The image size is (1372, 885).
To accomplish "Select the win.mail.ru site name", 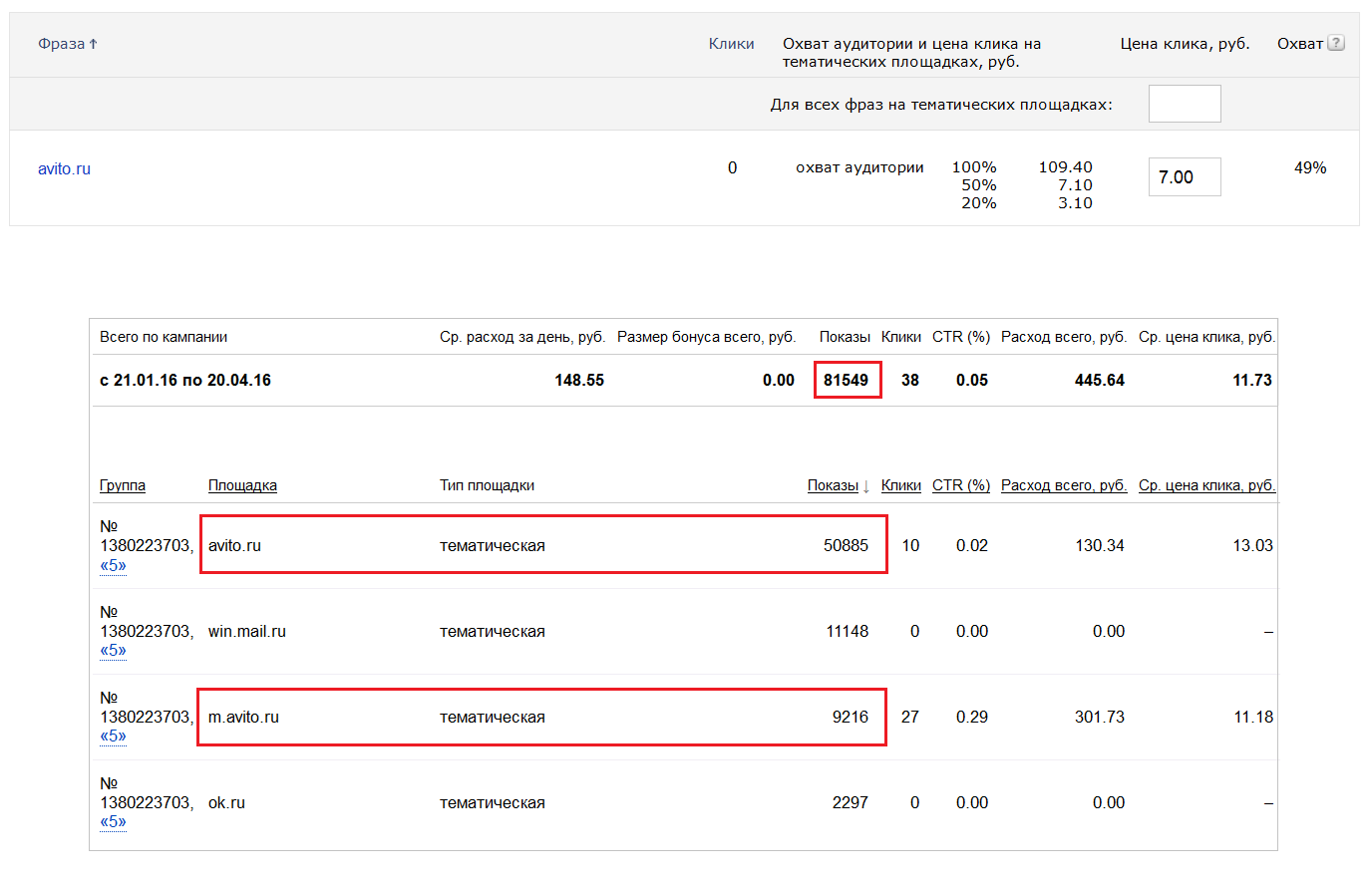I will (246, 632).
